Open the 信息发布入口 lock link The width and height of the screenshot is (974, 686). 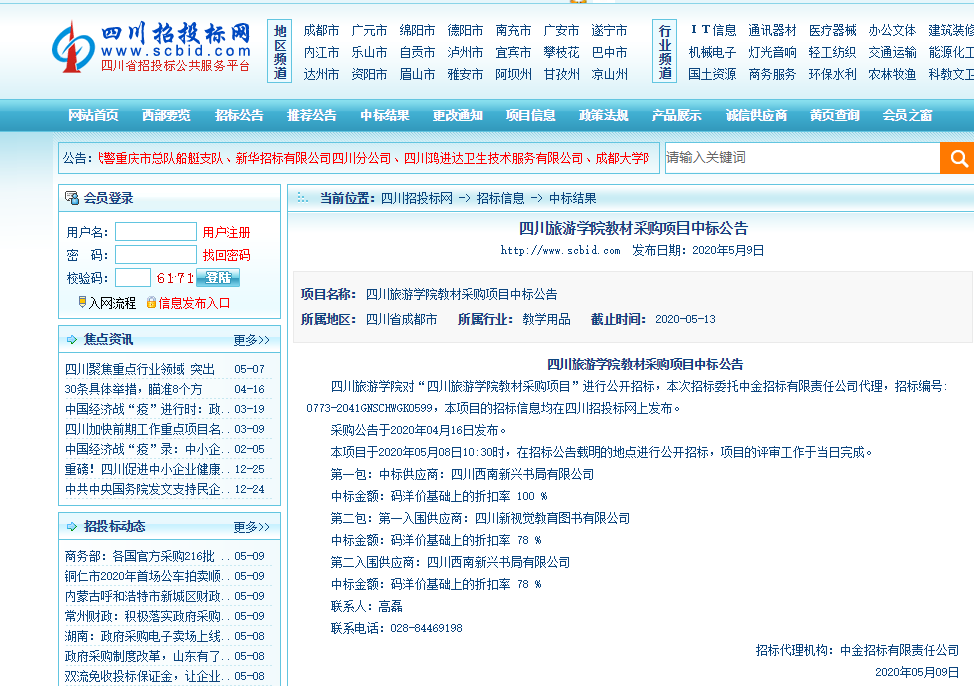[x=188, y=303]
